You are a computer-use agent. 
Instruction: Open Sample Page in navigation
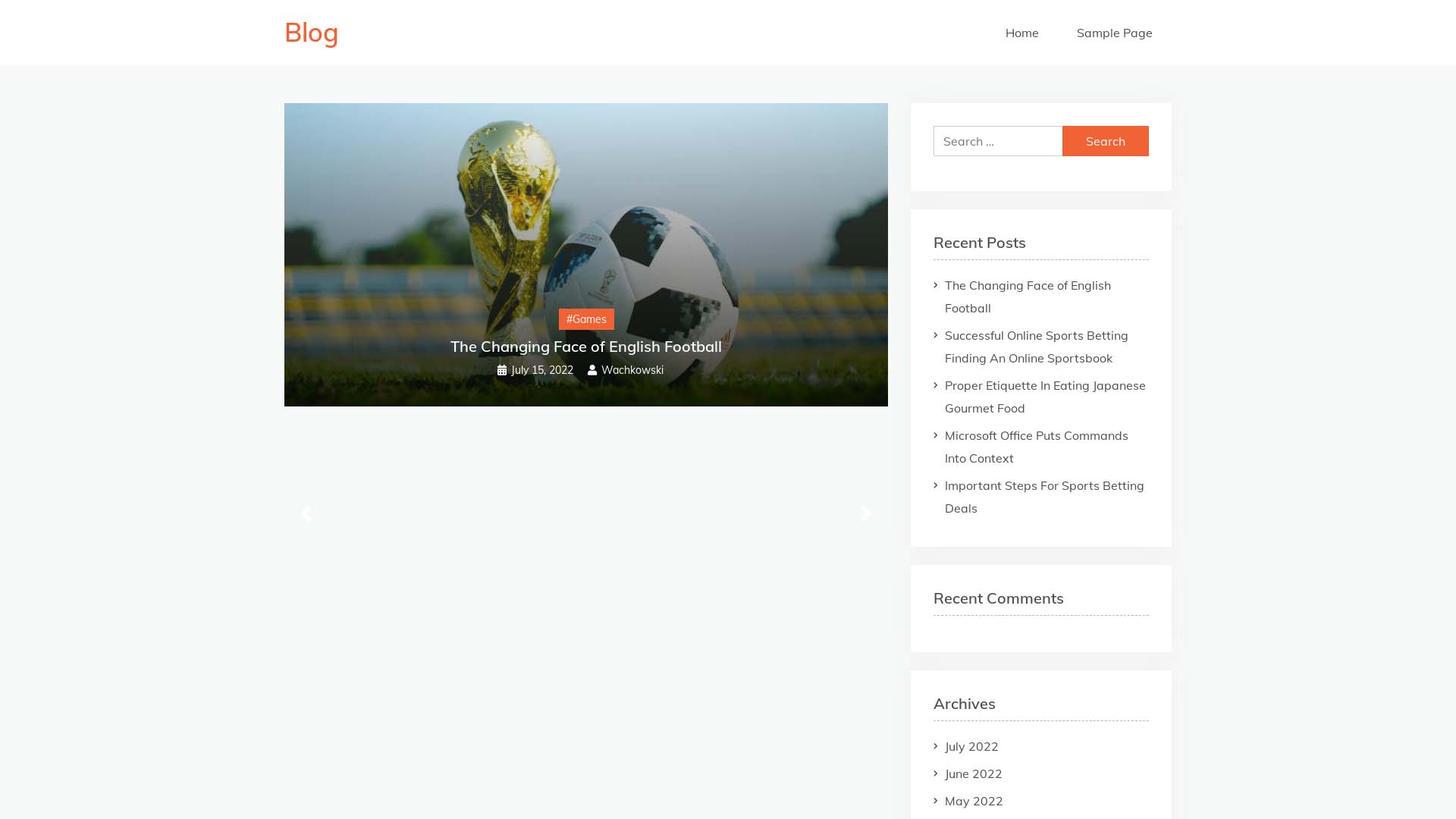click(x=1114, y=33)
